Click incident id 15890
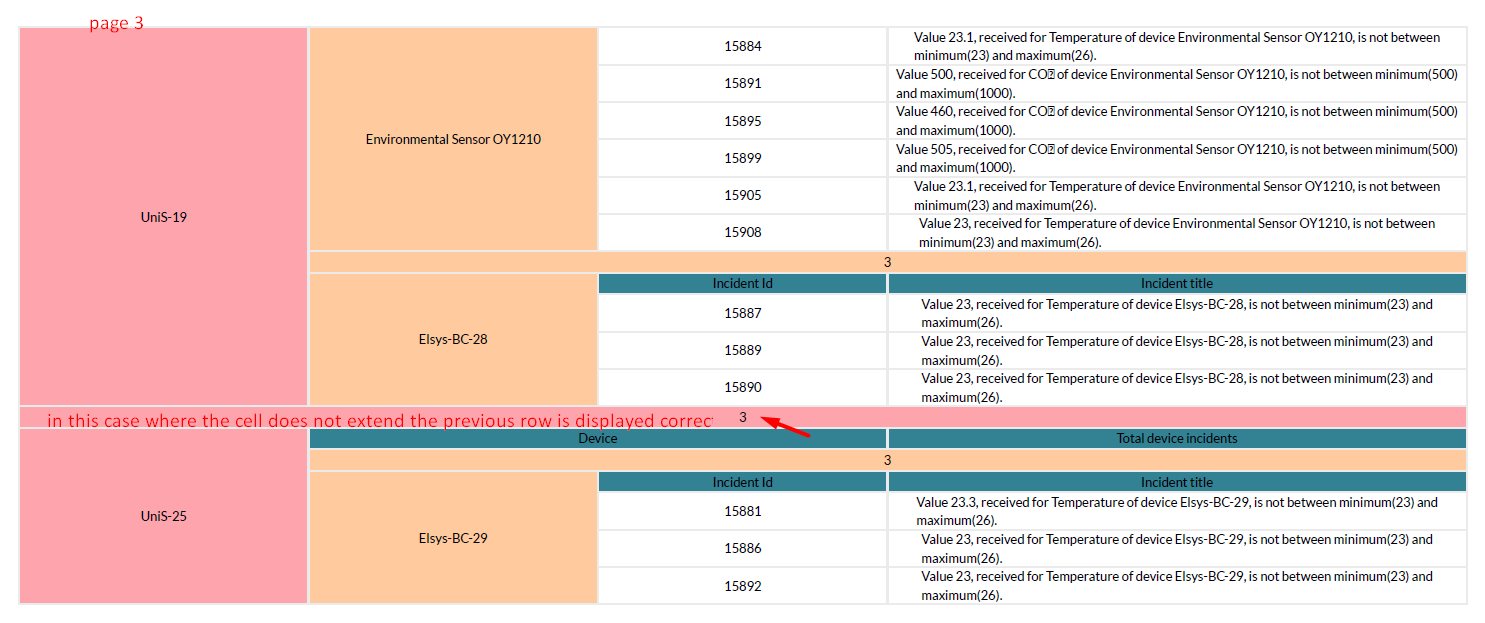Viewport: 1485px width, 623px height. [x=742, y=387]
